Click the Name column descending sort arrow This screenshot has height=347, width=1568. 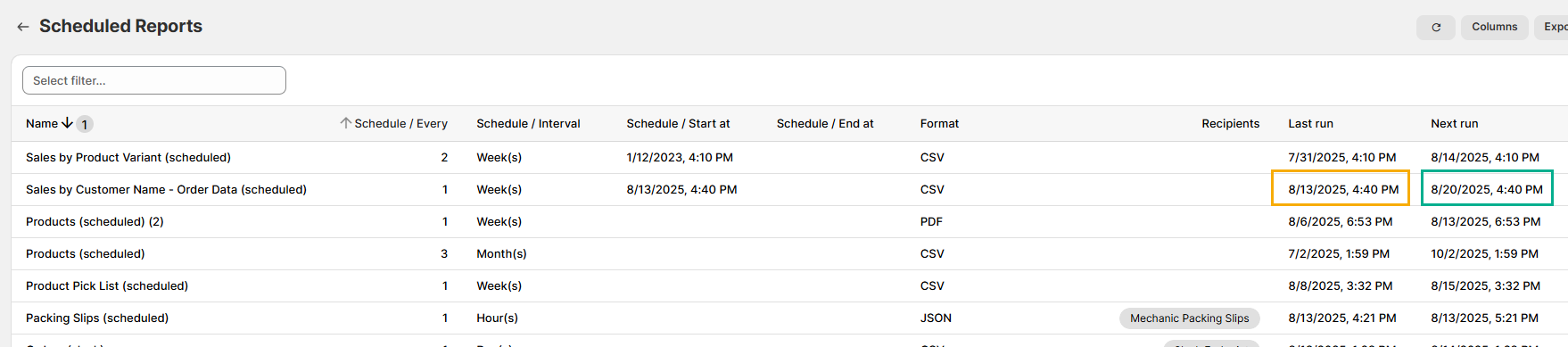pos(67,123)
